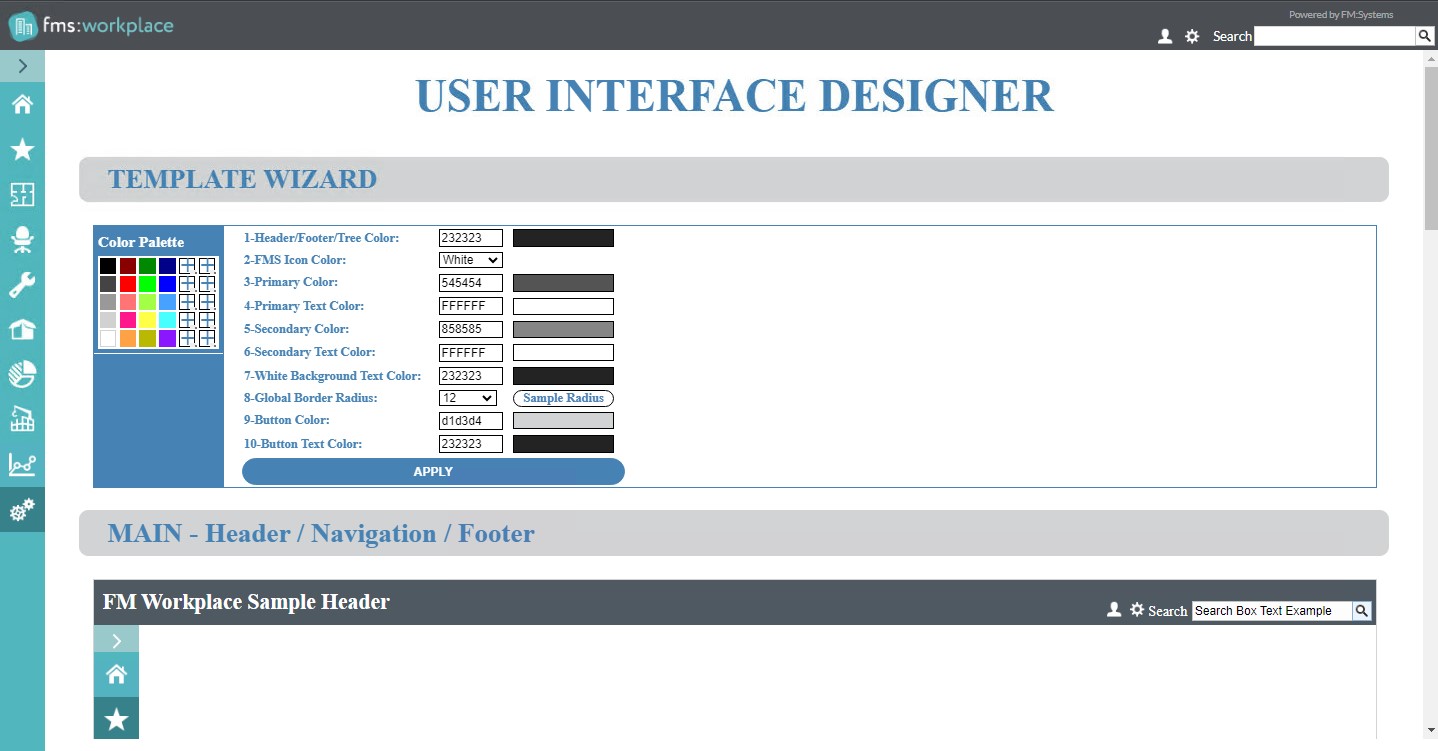Open the construction crane icon in sidebar
This screenshot has height=751, width=1438.
coord(22,419)
